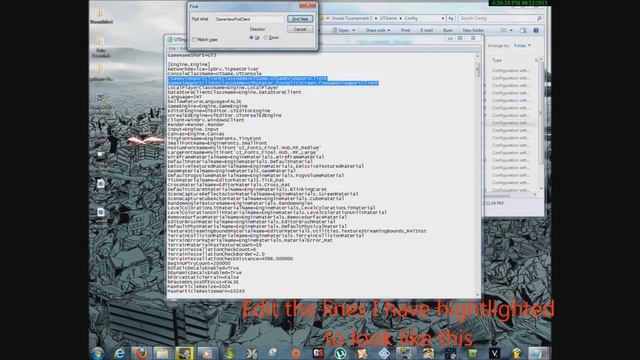Click the Input=Engine.Input line
The image size is (640, 360).
(x=193, y=129)
